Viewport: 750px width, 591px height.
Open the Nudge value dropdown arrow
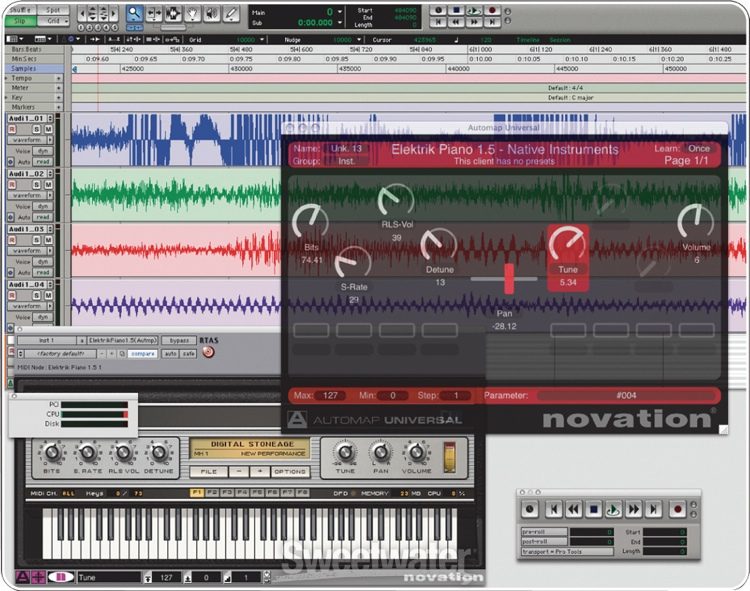coord(359,40)
